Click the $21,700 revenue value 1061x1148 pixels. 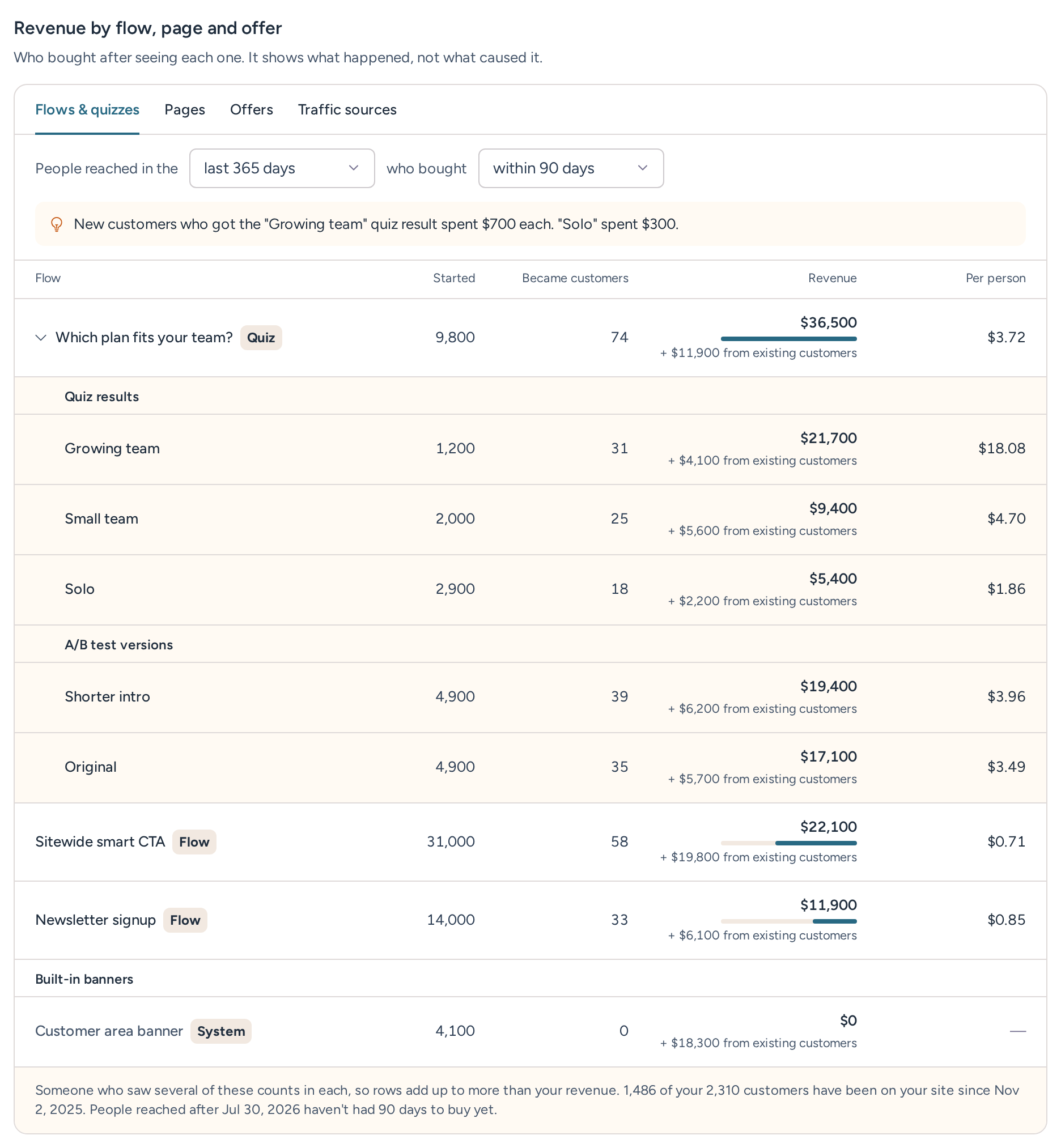(828, 439)
